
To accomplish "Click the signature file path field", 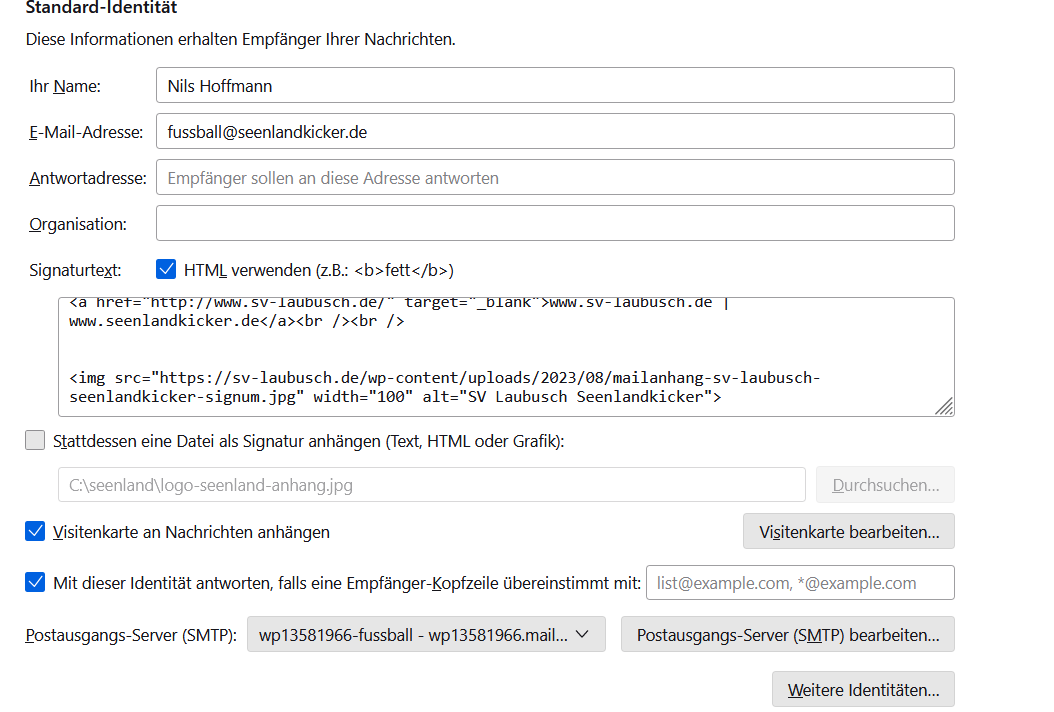I will tap(431, 485).
